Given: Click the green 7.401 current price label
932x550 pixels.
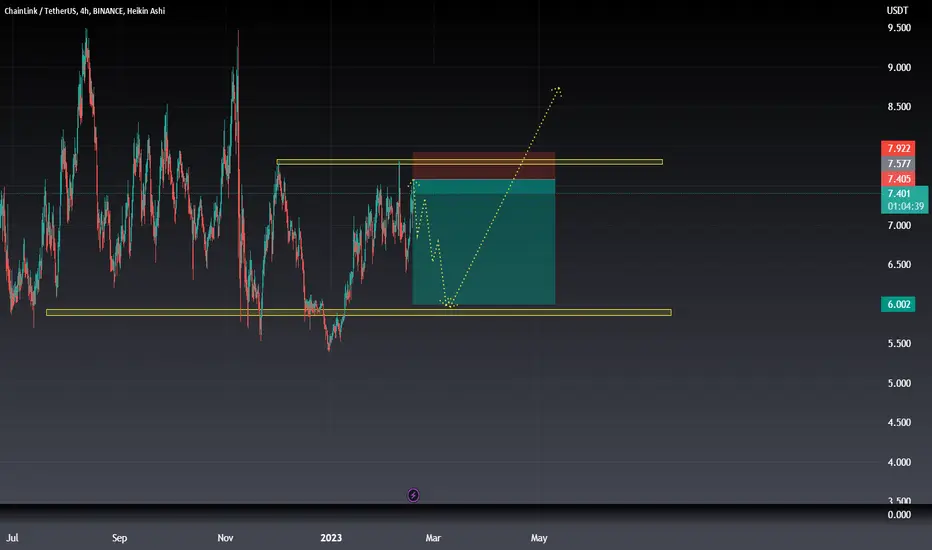Looking at the screenshot, I should 898,193.
